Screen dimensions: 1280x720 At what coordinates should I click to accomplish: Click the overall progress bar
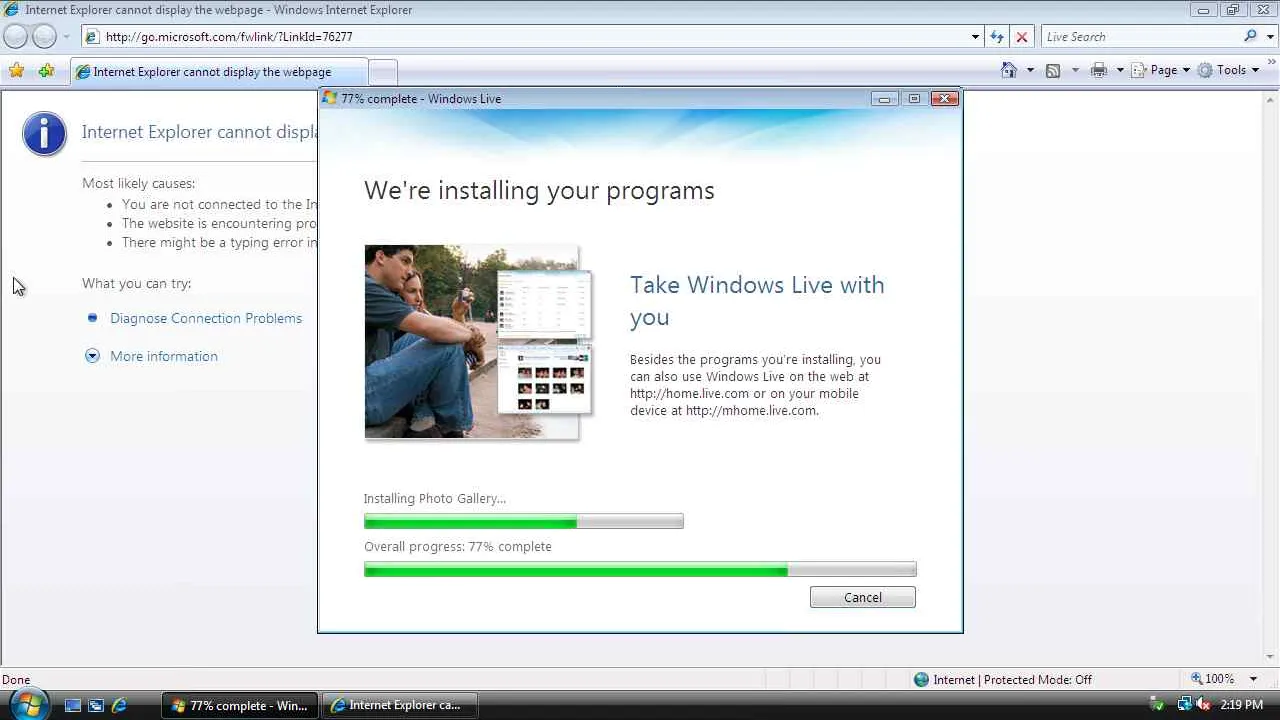coord(640,570)
